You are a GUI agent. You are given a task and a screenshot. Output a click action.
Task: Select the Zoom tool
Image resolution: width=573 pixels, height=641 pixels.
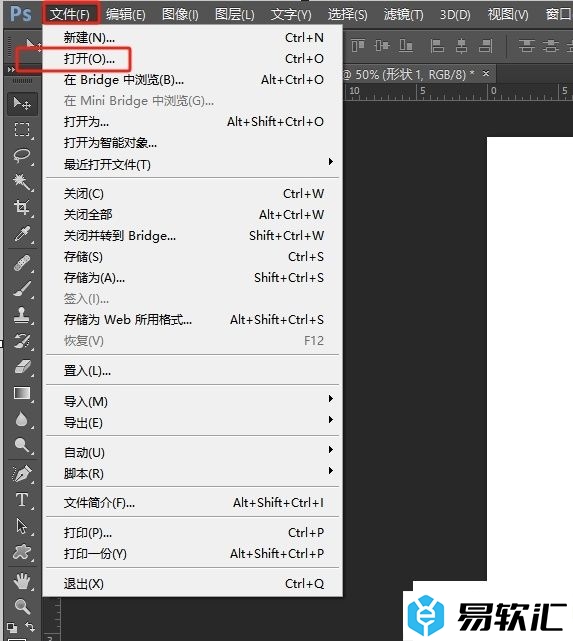point(22,607)
